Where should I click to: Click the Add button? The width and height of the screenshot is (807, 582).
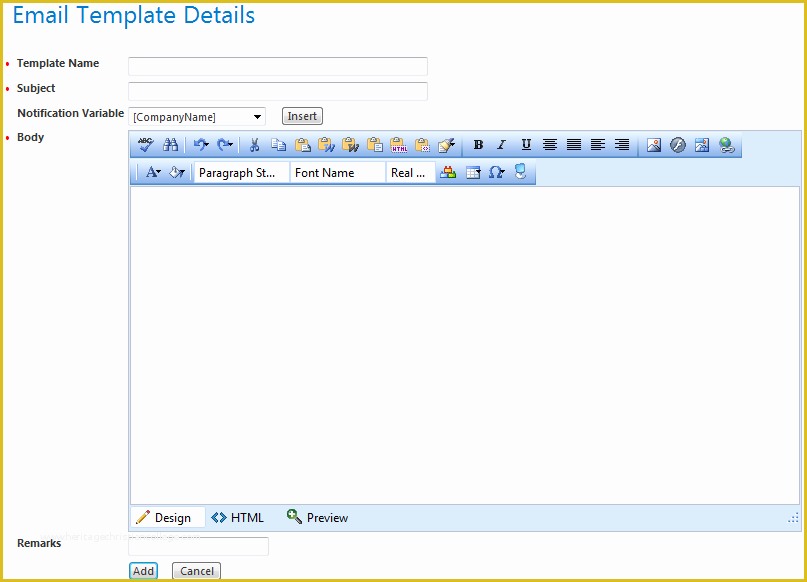point(143,571)
